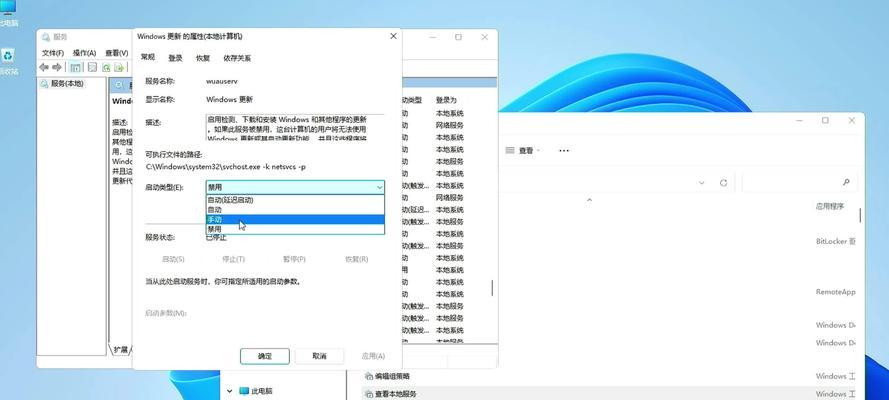This screenshot has width=889, height=400.
Task: Toggle the console tree icon in Services toolbar
Action: point(75,67)
